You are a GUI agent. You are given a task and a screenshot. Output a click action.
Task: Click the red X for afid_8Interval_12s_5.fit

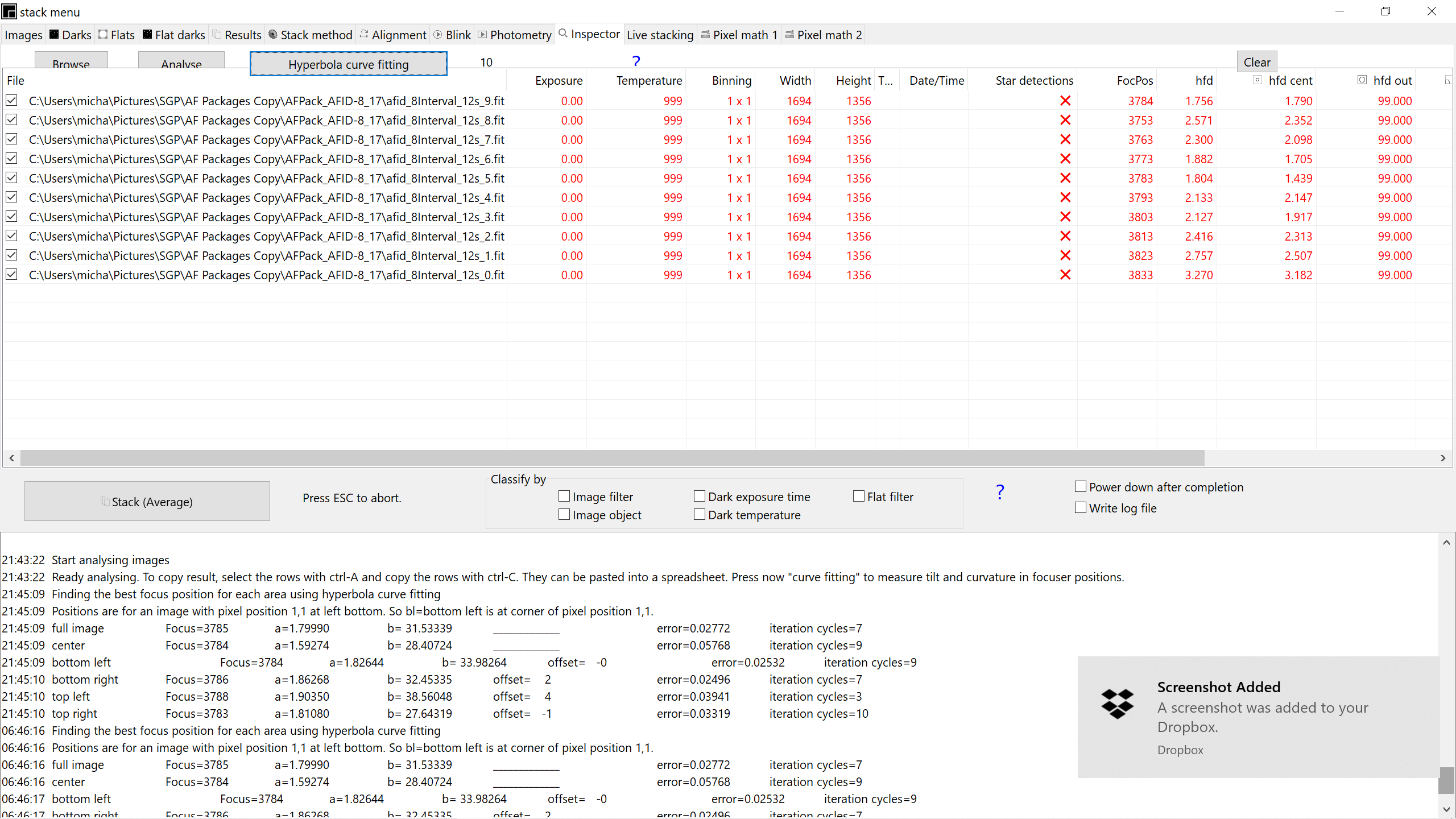click(x=1065, y=178)
